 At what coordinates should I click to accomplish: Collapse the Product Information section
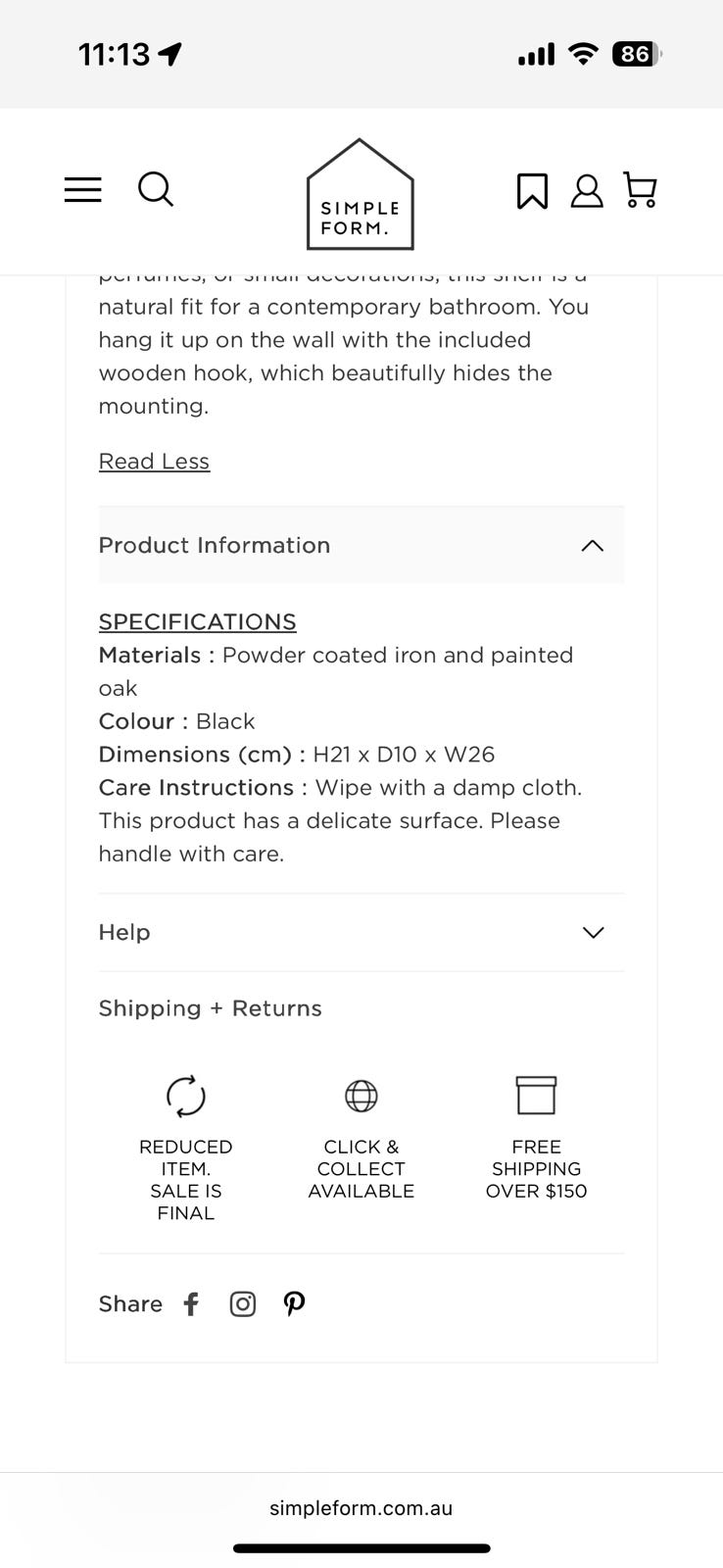pos(593,546)
